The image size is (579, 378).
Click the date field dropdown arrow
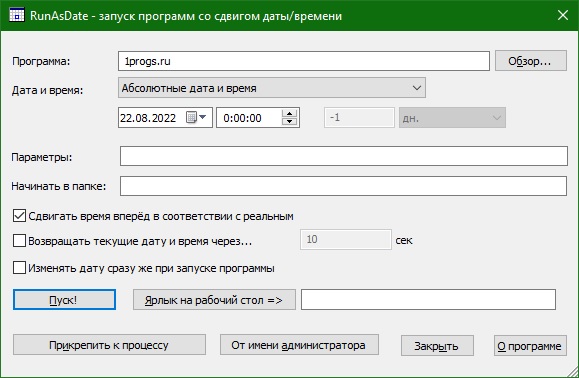[x=203, y=117]
